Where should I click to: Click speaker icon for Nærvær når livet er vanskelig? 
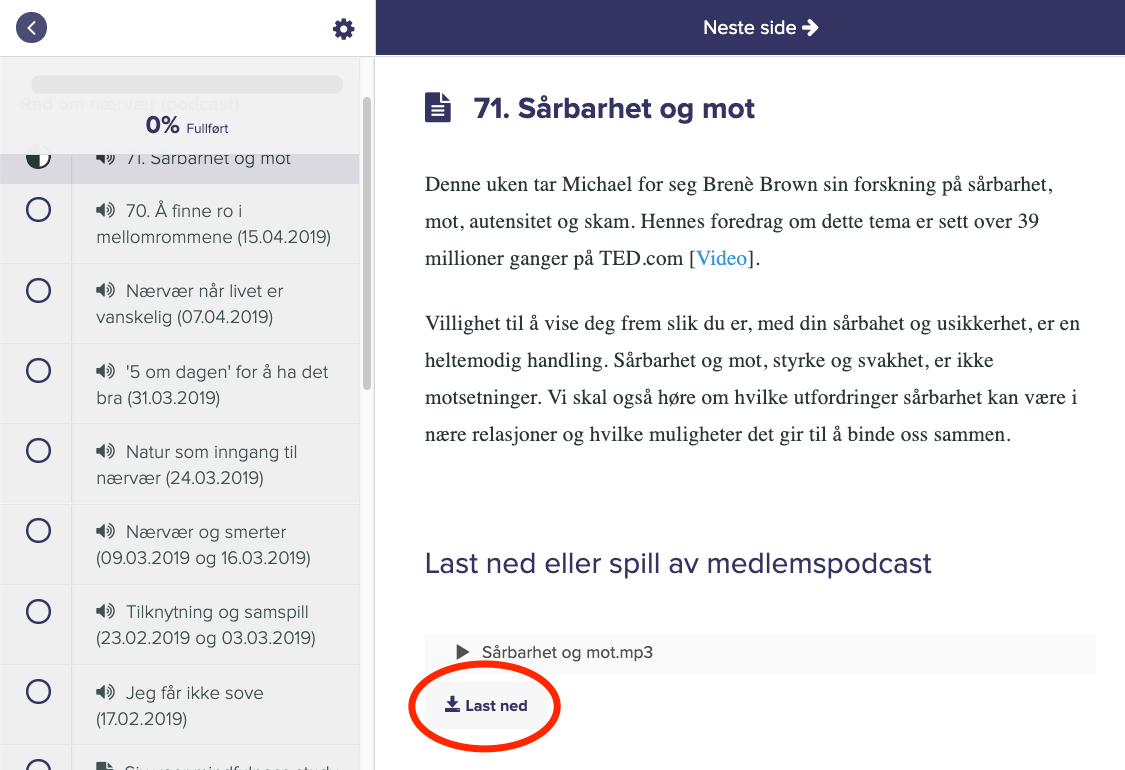point(105,290)
